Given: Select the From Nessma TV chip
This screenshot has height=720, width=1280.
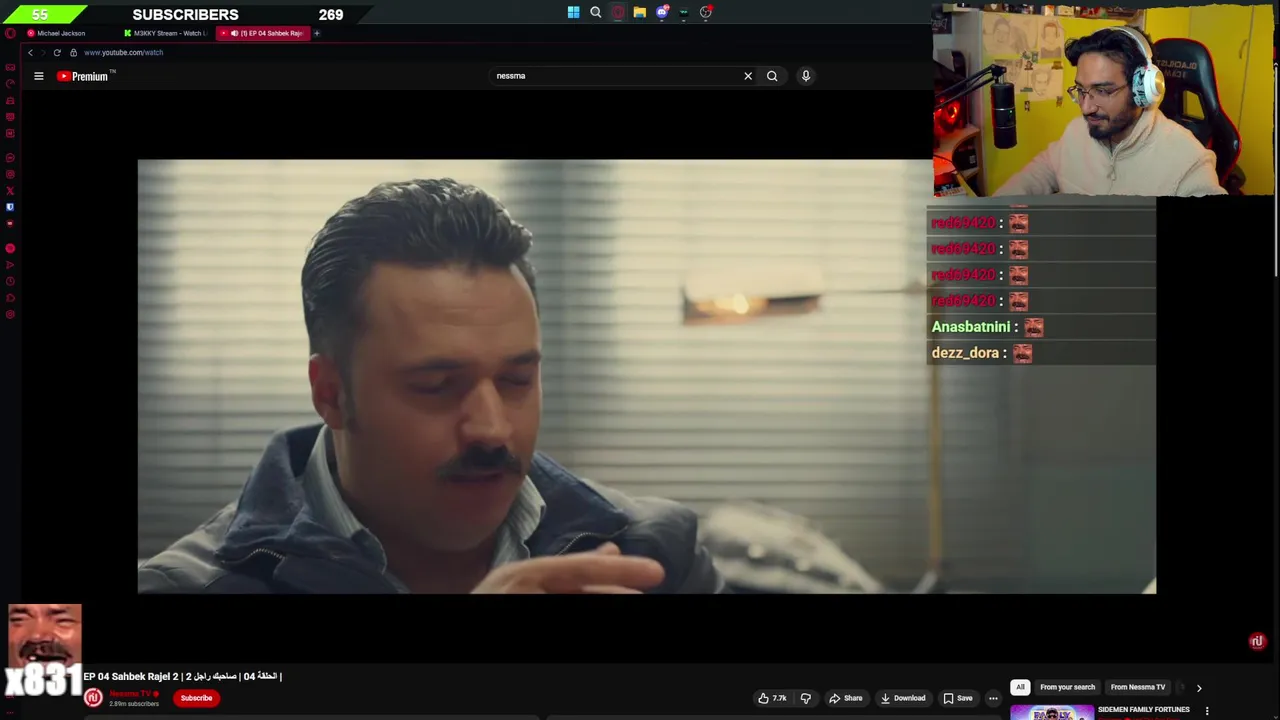Looking at the screenshot, I should point(1138,687).
